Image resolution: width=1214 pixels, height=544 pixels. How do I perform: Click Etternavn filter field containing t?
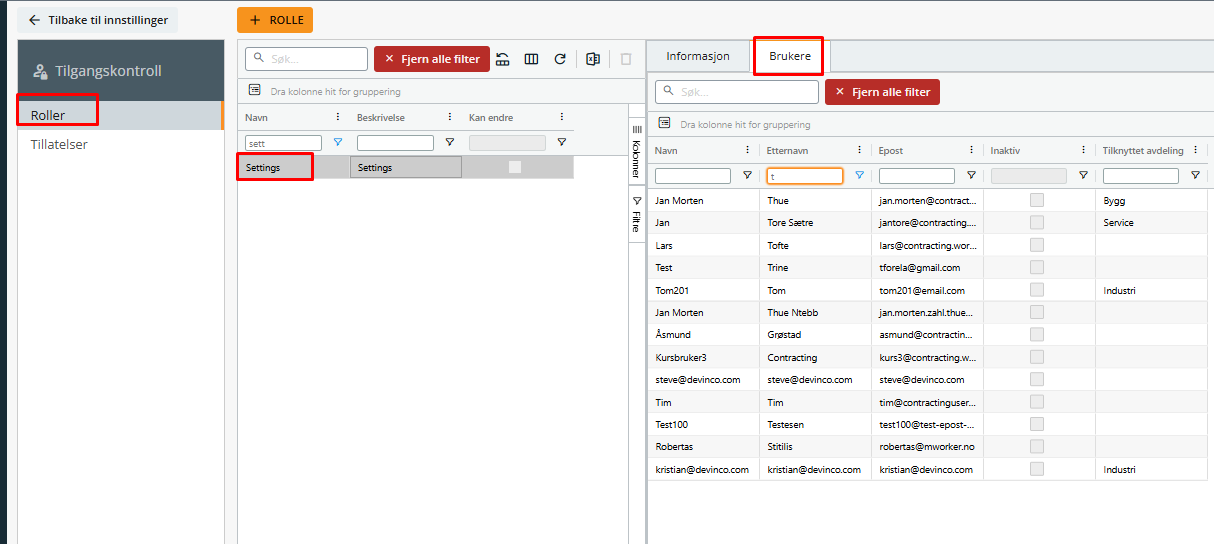[805, 176]
